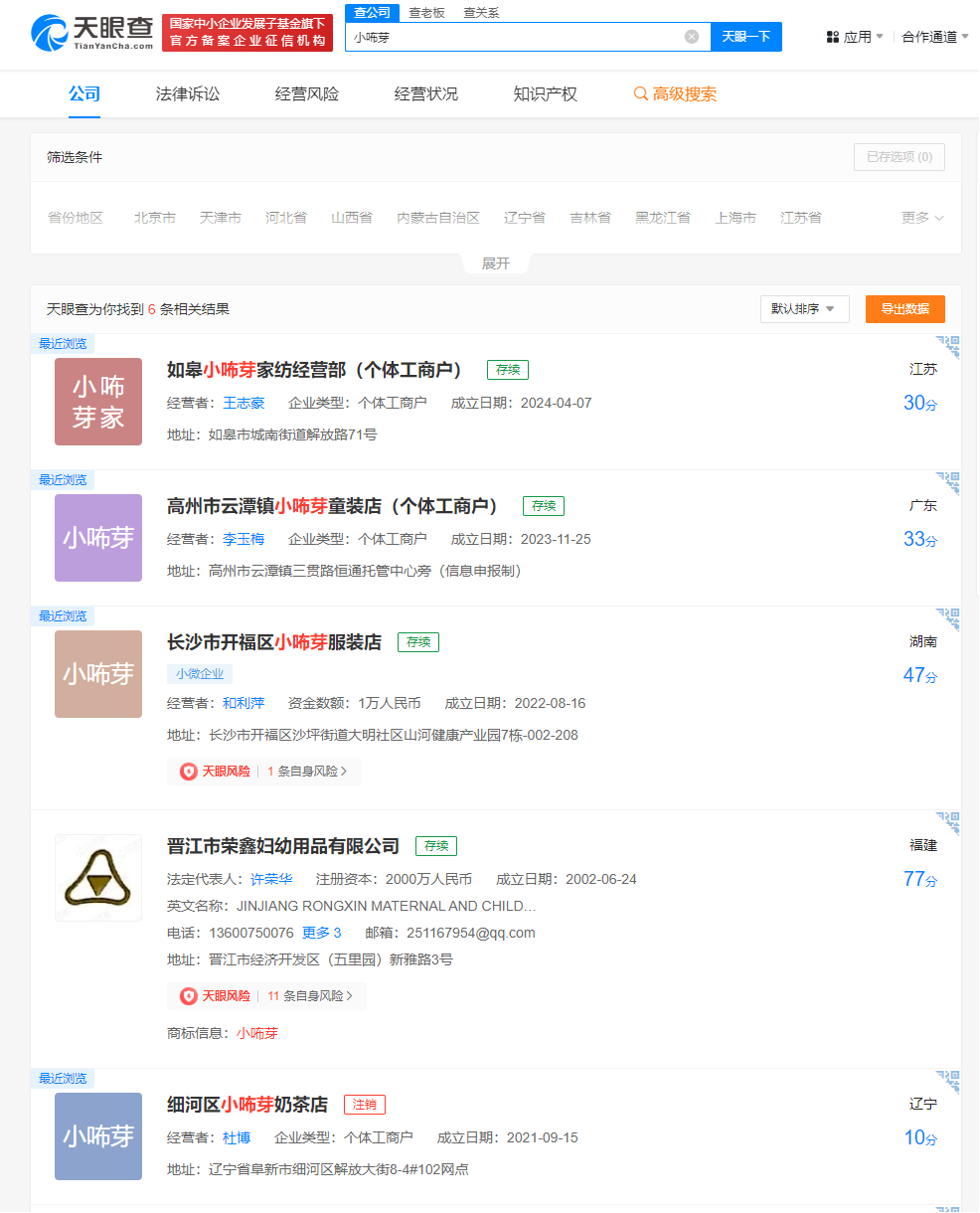Open the blue 小咘芽 logo of 细河区 shop

pos(98,1136)
